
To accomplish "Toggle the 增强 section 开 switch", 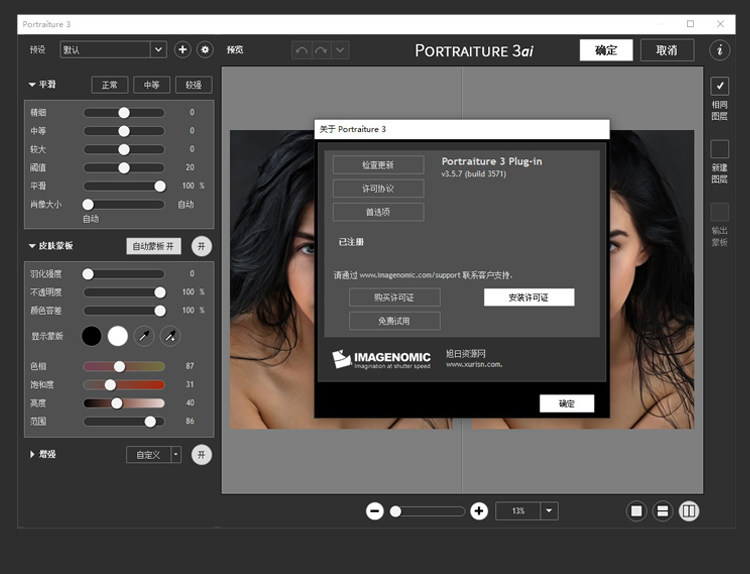I will click(x=201, y=454).
